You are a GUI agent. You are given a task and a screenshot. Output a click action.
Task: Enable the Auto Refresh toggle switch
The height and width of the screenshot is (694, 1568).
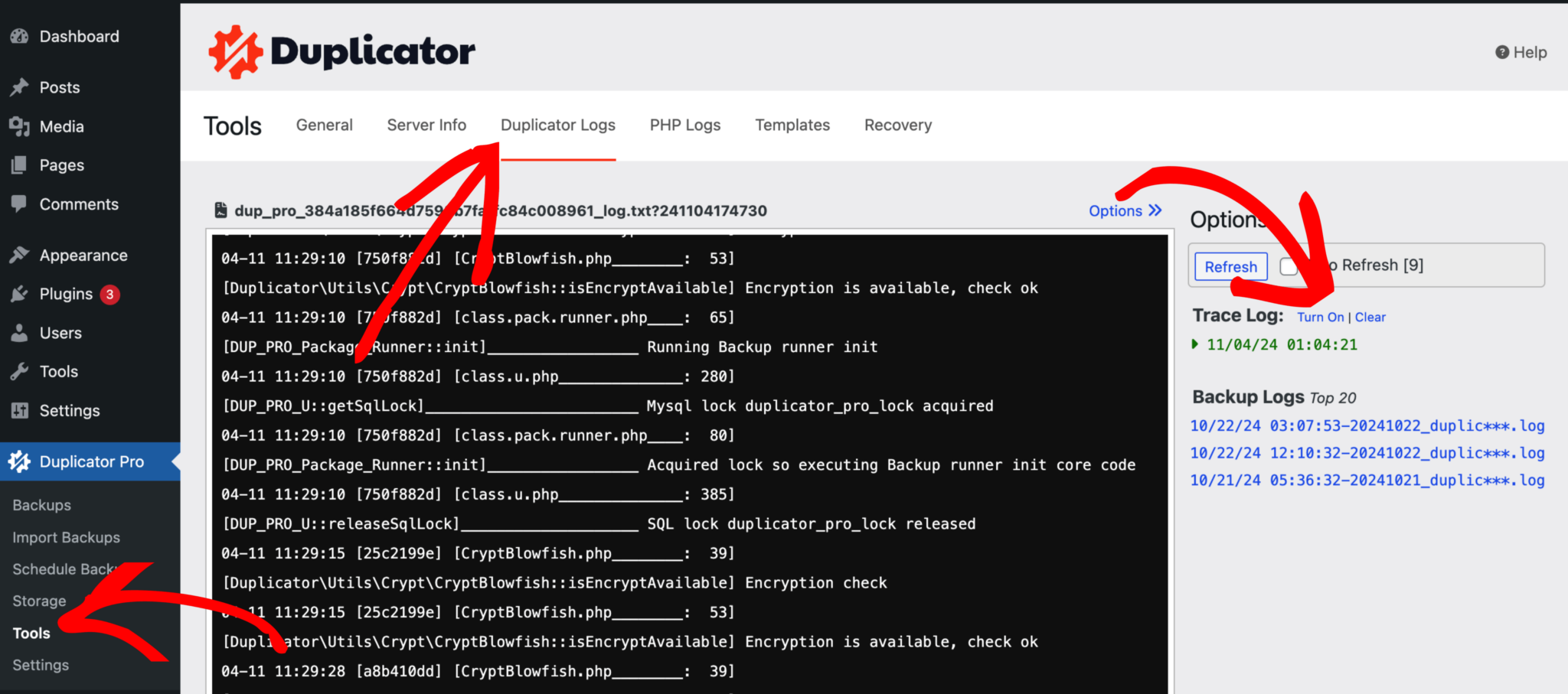1289,266
